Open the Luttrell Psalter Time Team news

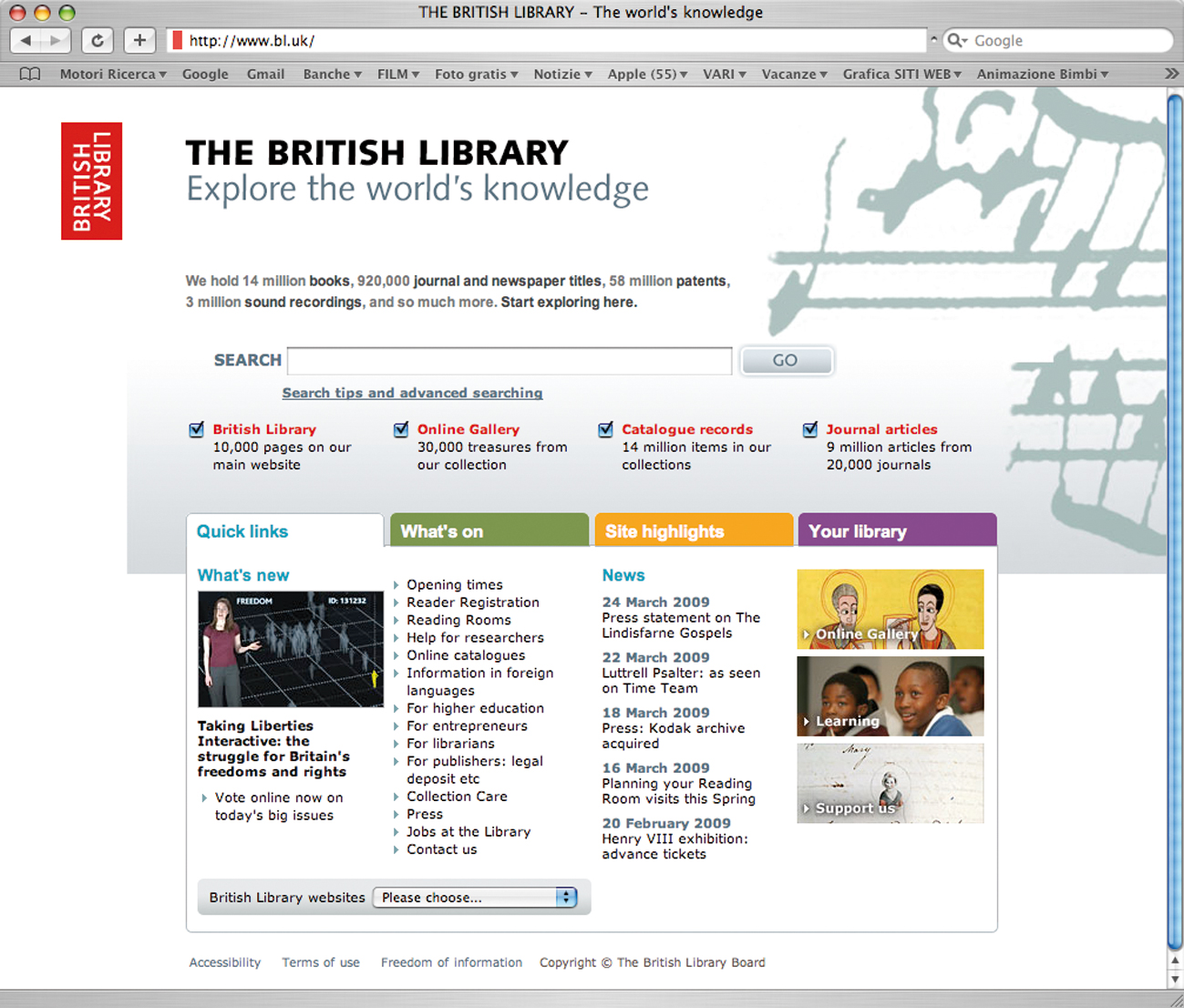click(x=681, y=681)
